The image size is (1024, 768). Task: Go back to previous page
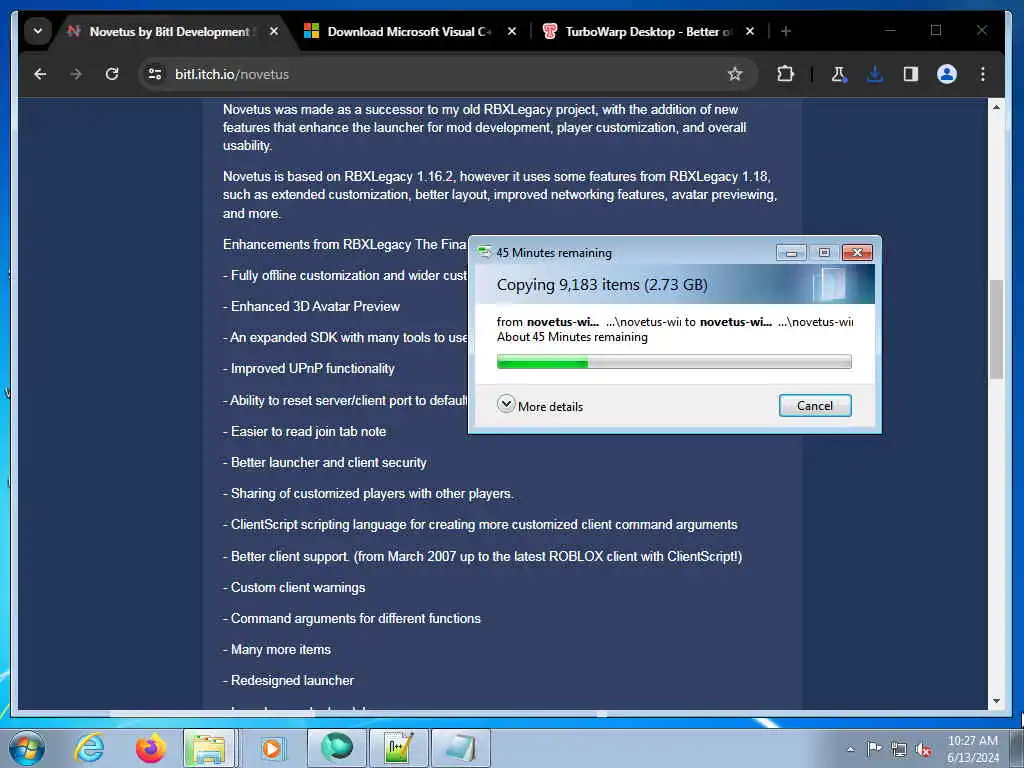tap(40, 74)
